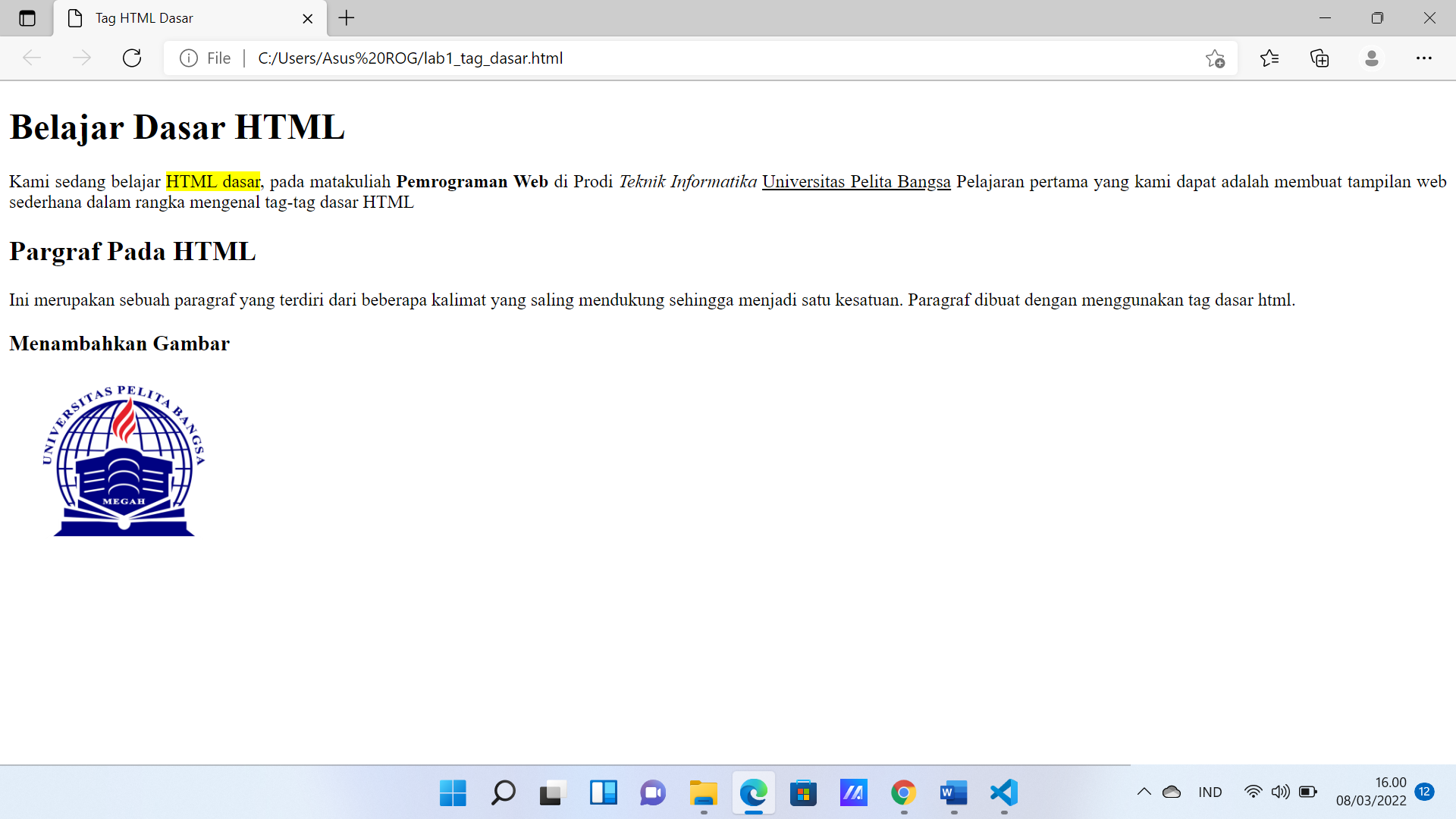Open File Explorer from taskbar
The height and width of the screenshot is (819, 1456).
tap(703, 793)
